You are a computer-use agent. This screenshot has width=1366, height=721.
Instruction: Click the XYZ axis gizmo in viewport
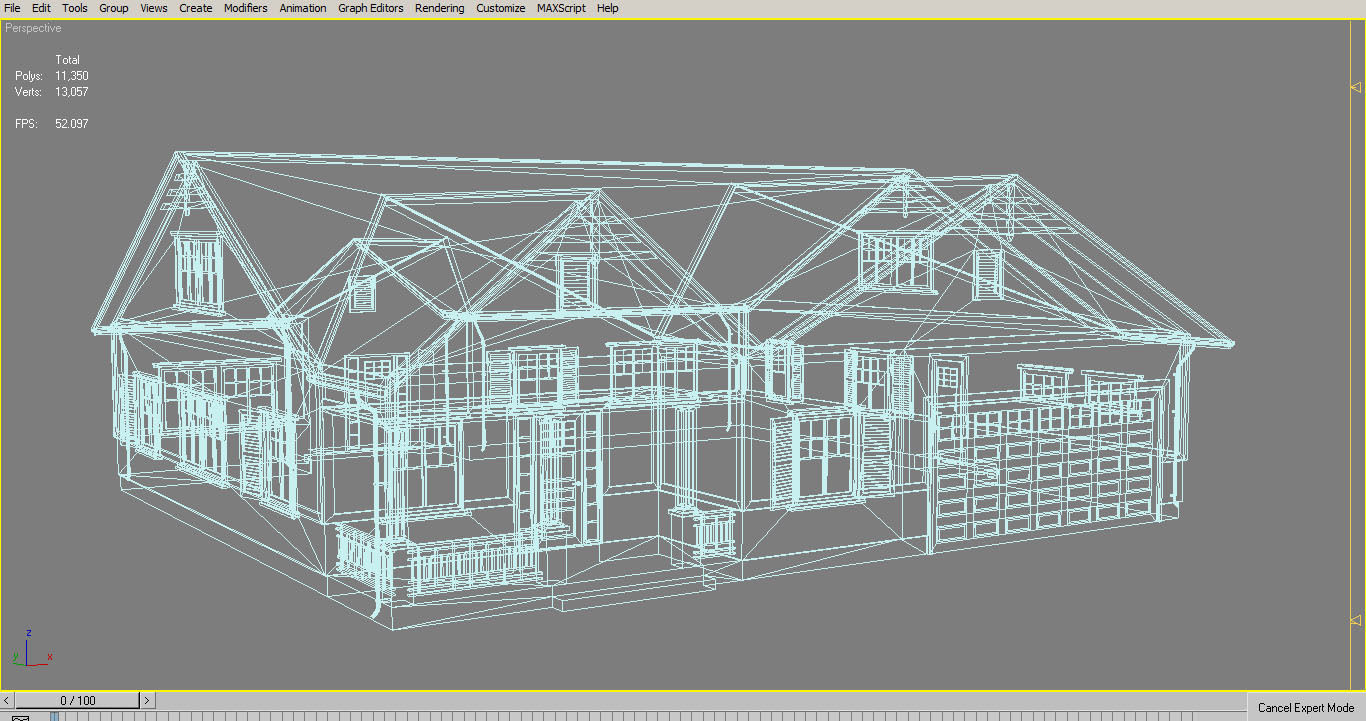(x=31, y=650)
